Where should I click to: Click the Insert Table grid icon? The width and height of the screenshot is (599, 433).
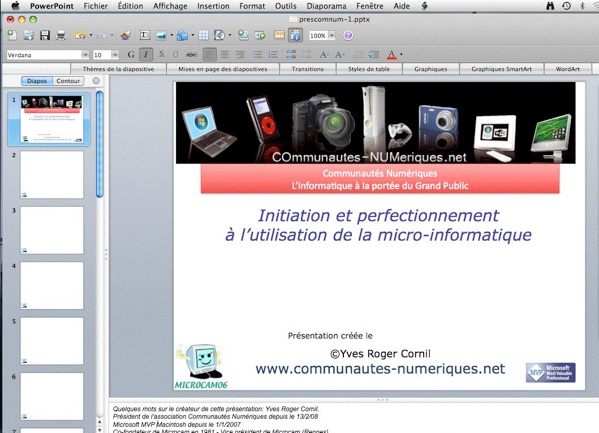click(203, 36)
